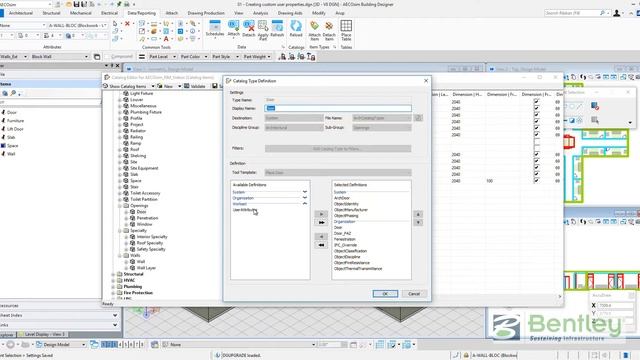Click the user account icon at top right
Screen dimensions: 640x360
pyautogui.click(x=617, y=13)
